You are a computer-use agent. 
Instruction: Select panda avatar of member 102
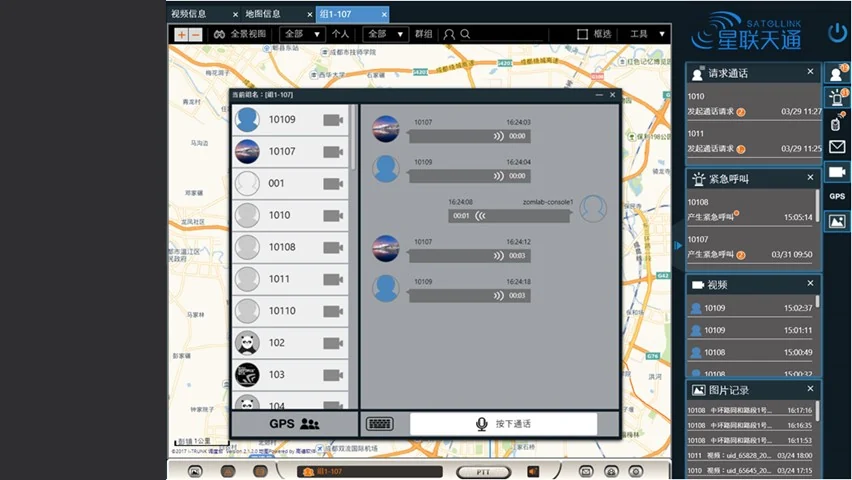click(x=247, y=343)
